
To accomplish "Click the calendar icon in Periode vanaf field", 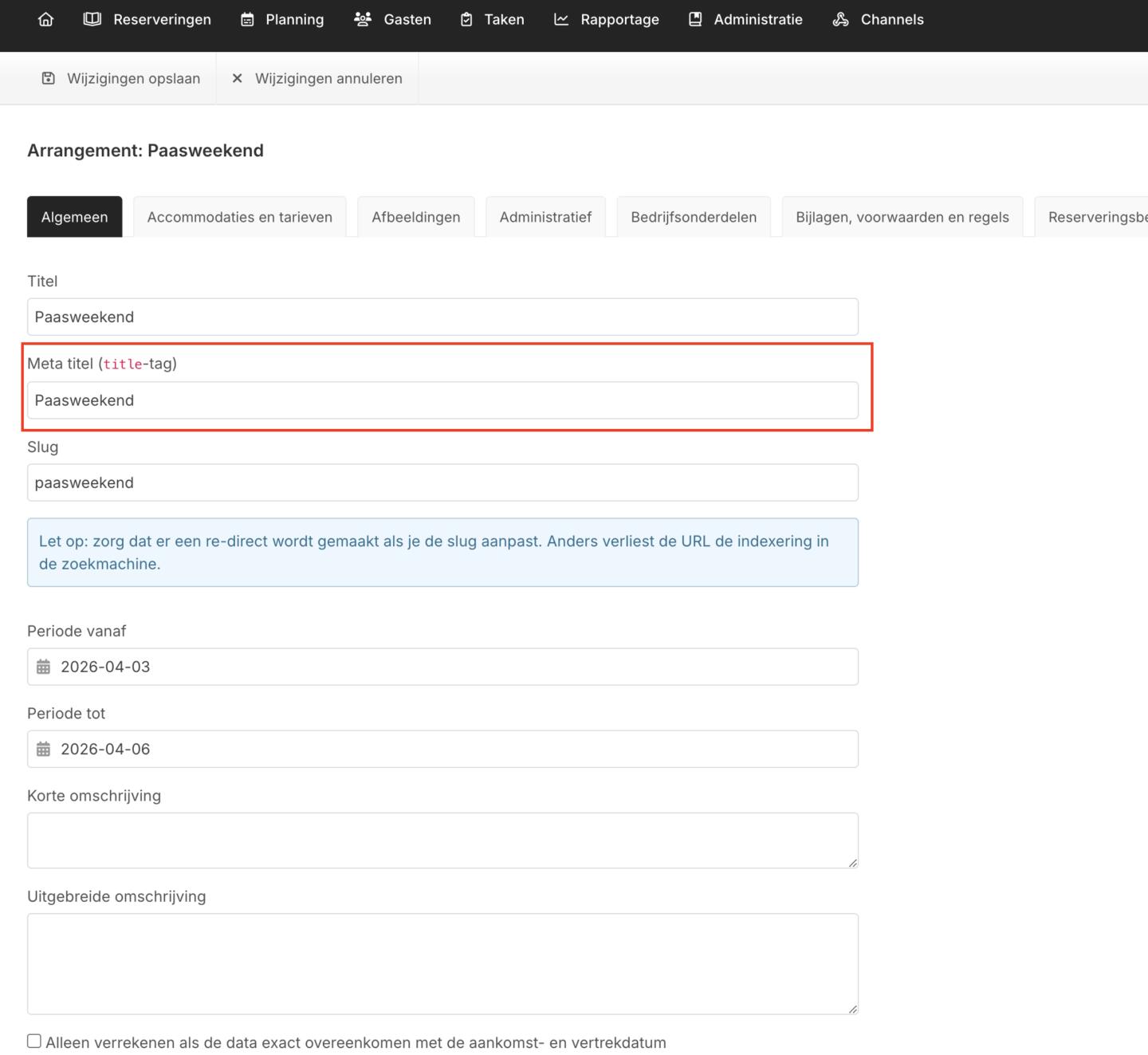I will pyautogui.click(x=43, y=667).
